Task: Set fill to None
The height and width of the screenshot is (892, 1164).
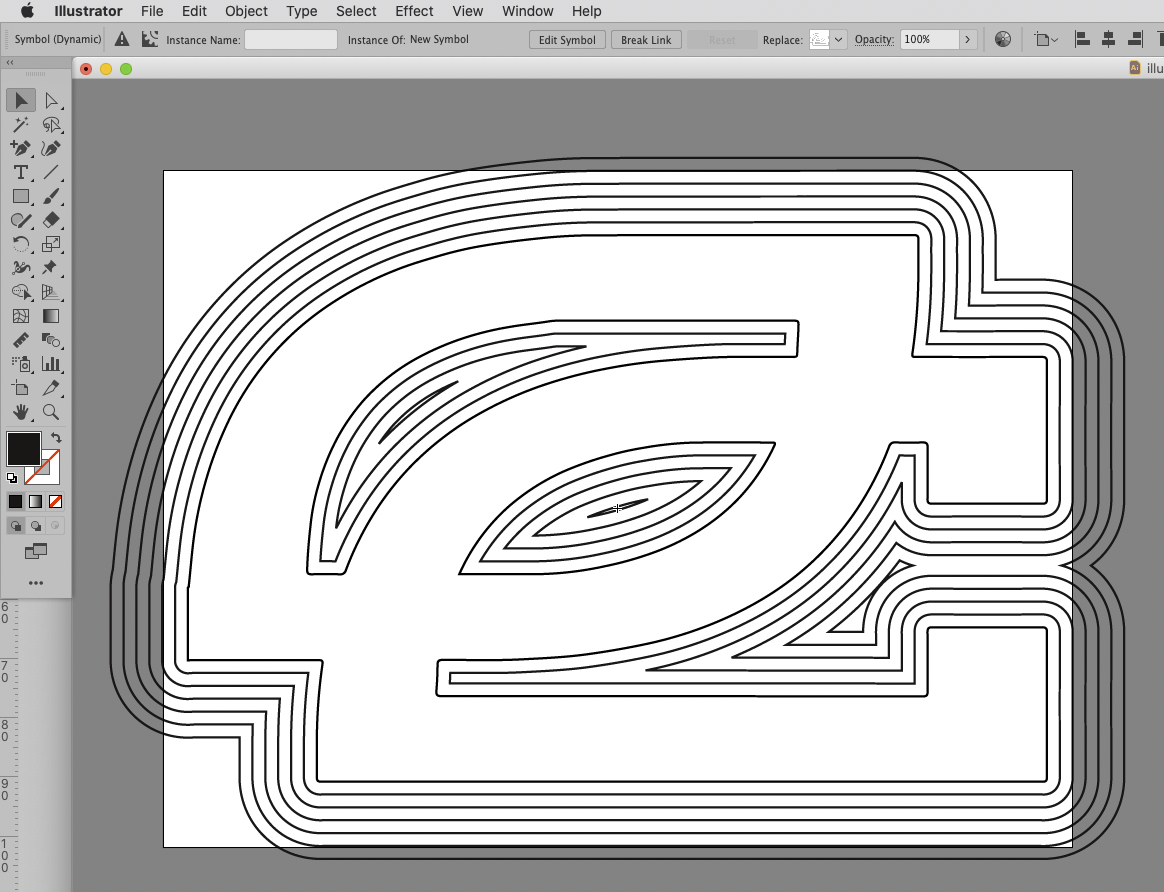Action: click(56, 501)
